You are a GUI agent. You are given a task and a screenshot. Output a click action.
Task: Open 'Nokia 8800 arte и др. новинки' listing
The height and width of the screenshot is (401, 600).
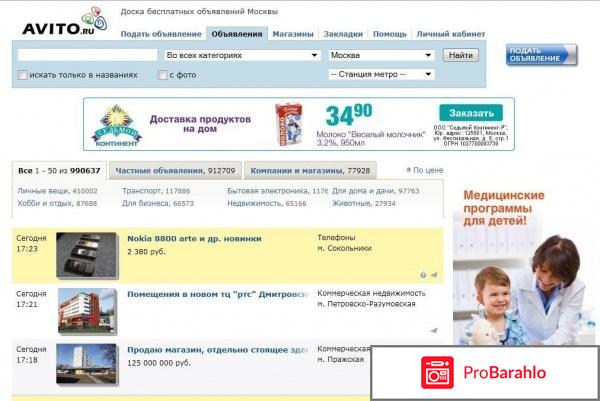tap(194, 239)
